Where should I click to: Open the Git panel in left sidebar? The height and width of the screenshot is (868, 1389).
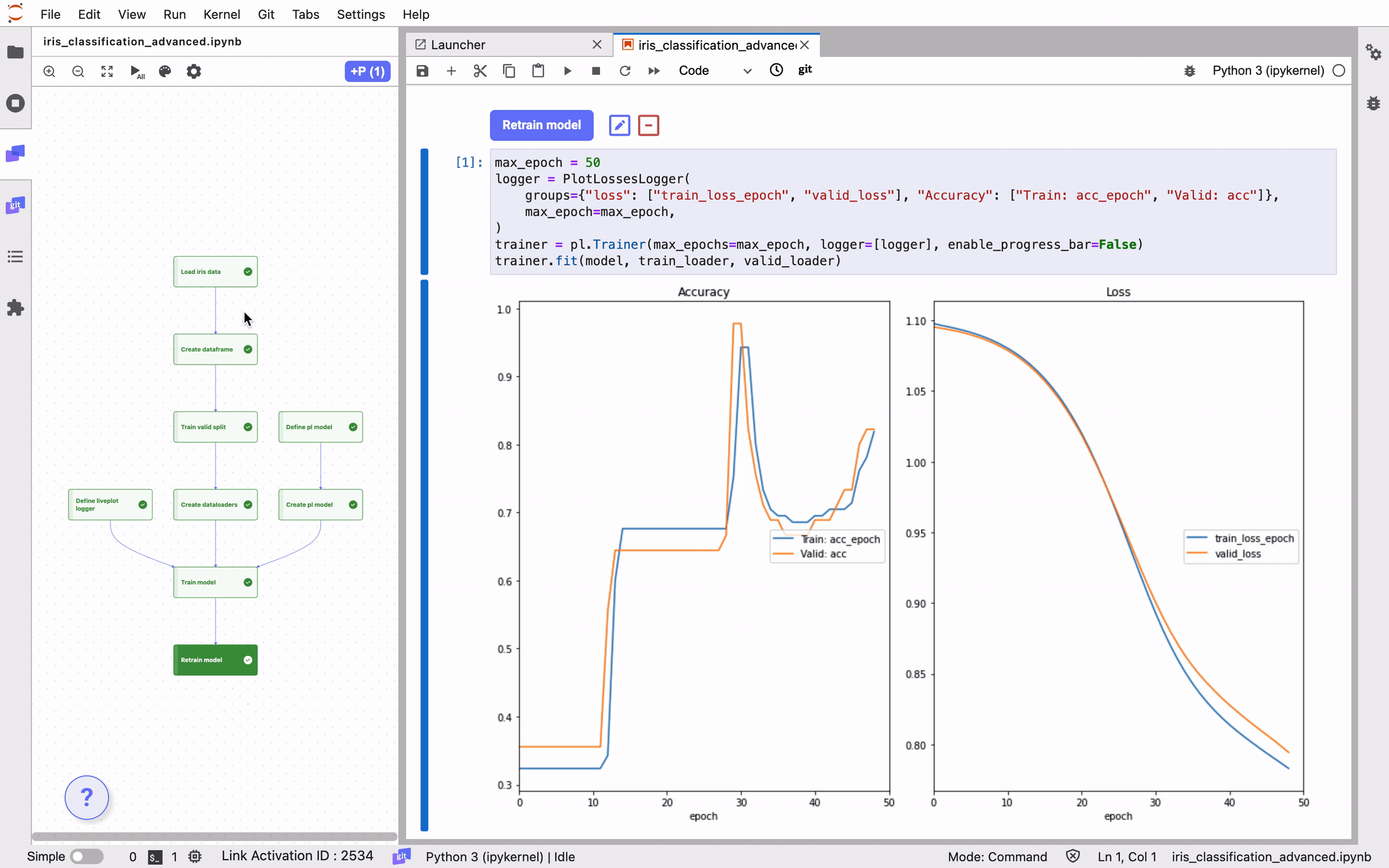pyautogui.click(x=16, y=206)
